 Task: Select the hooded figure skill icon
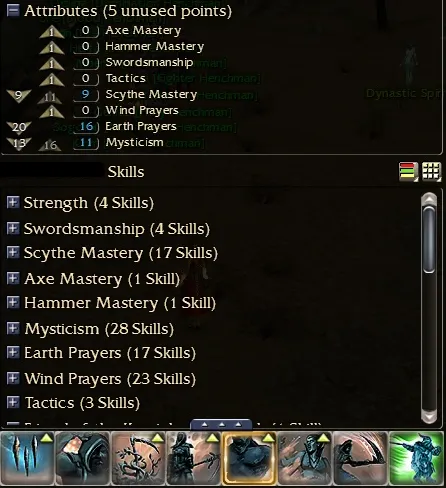pos(83,458)
